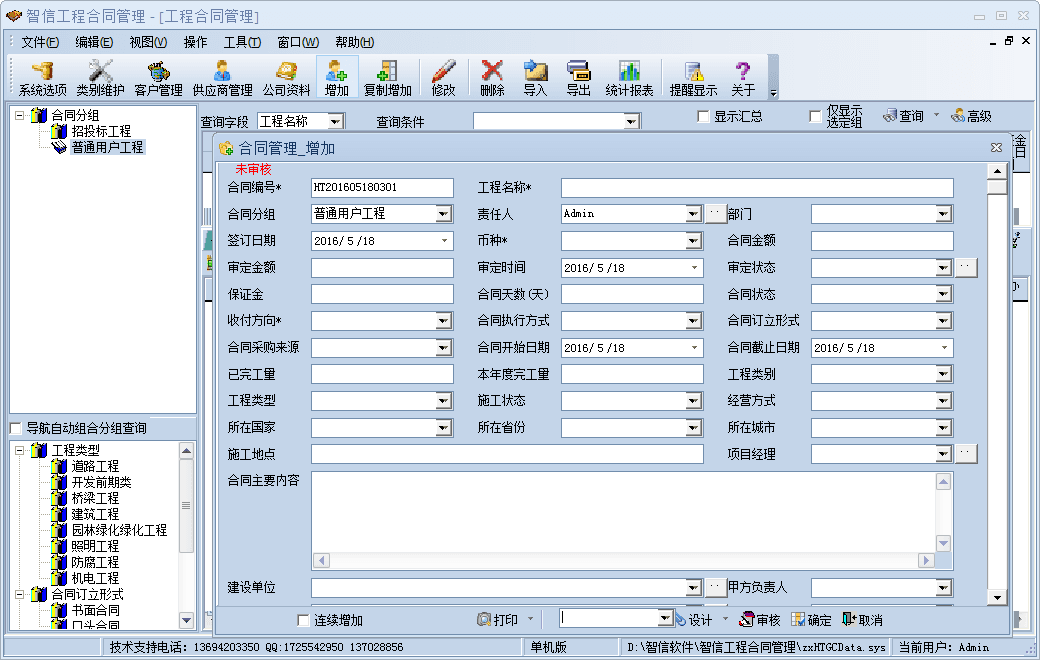Click the 取消 button
The image size is (1040, 660).
coord(862,620)
